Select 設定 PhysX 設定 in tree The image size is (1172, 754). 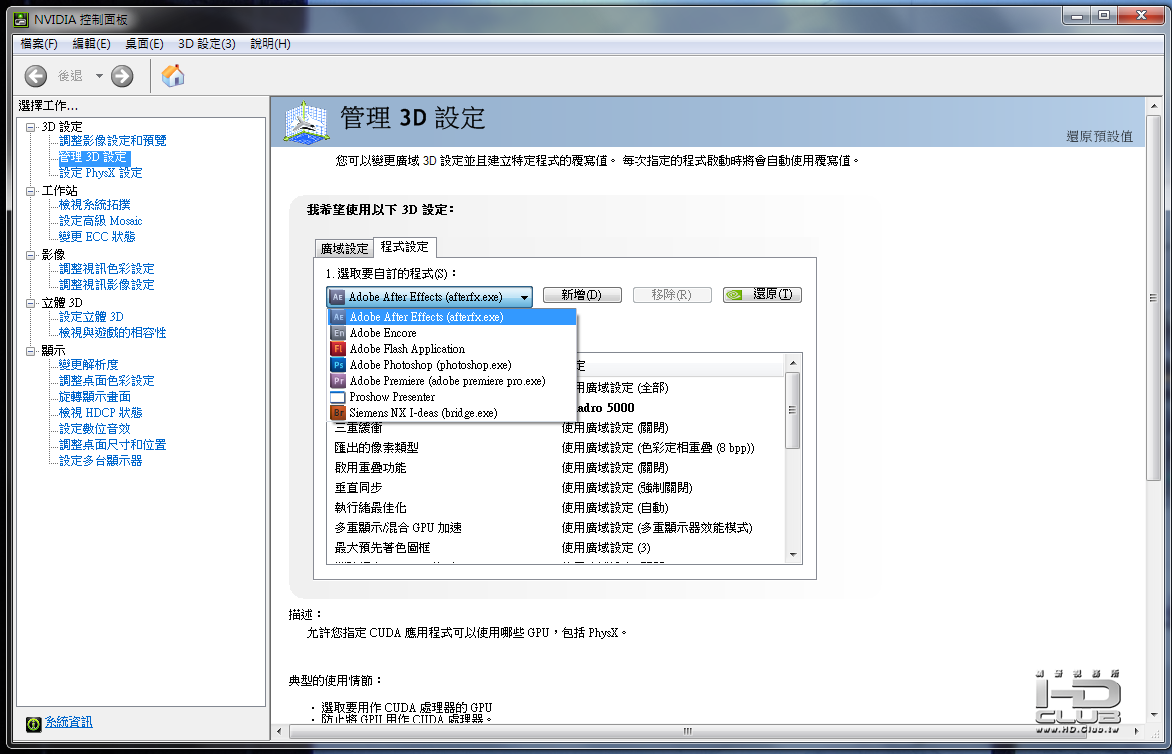[x=101, y=173]
